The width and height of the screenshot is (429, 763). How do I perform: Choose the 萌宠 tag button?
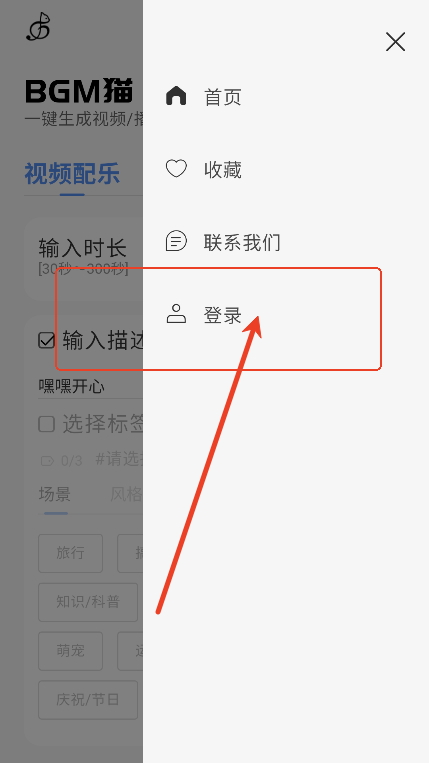pos(71,651)
